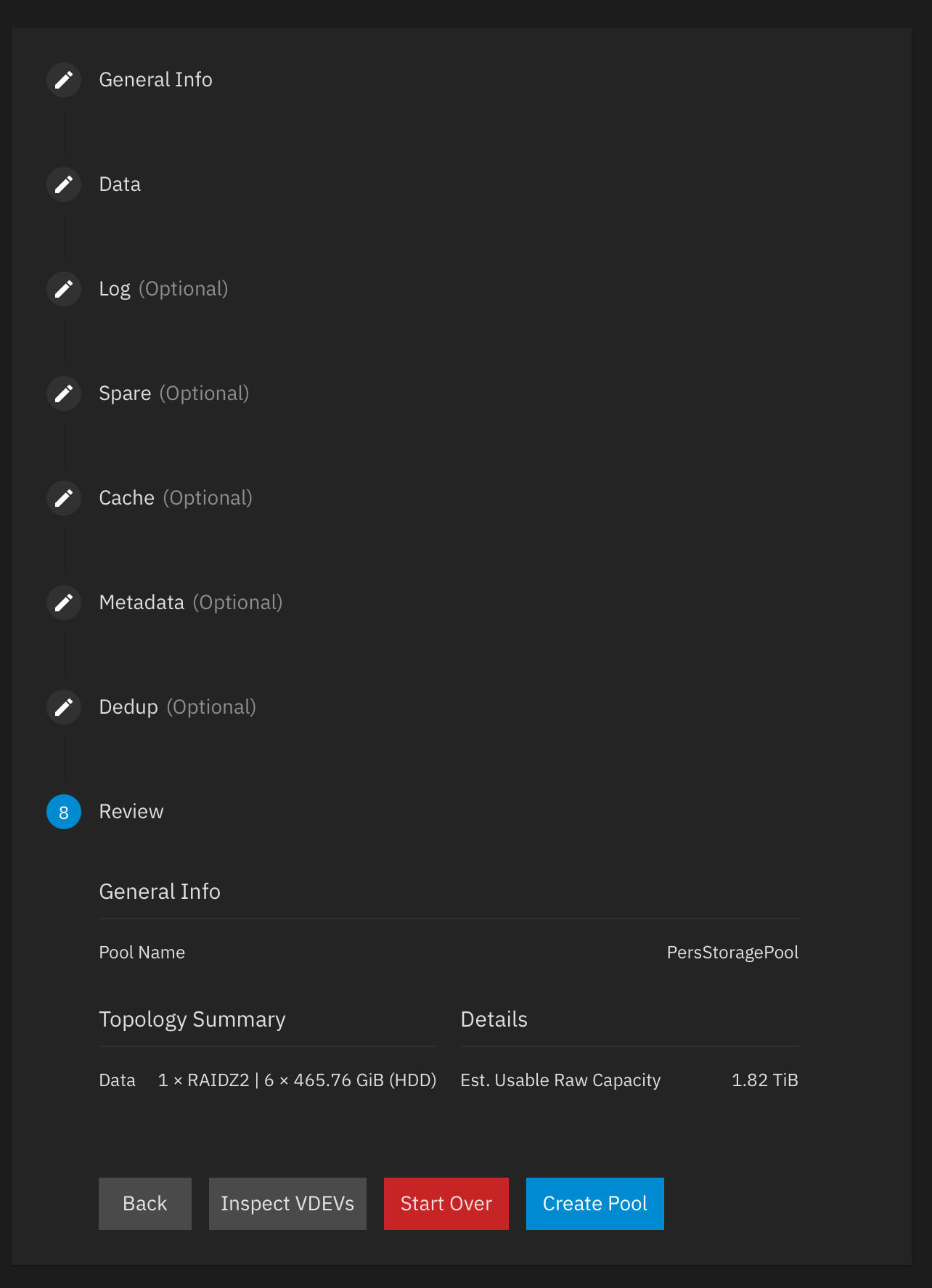Screen dimensions: 932x1288
Task: Click the Review step number 8 icon
Action: pos(64,812)
